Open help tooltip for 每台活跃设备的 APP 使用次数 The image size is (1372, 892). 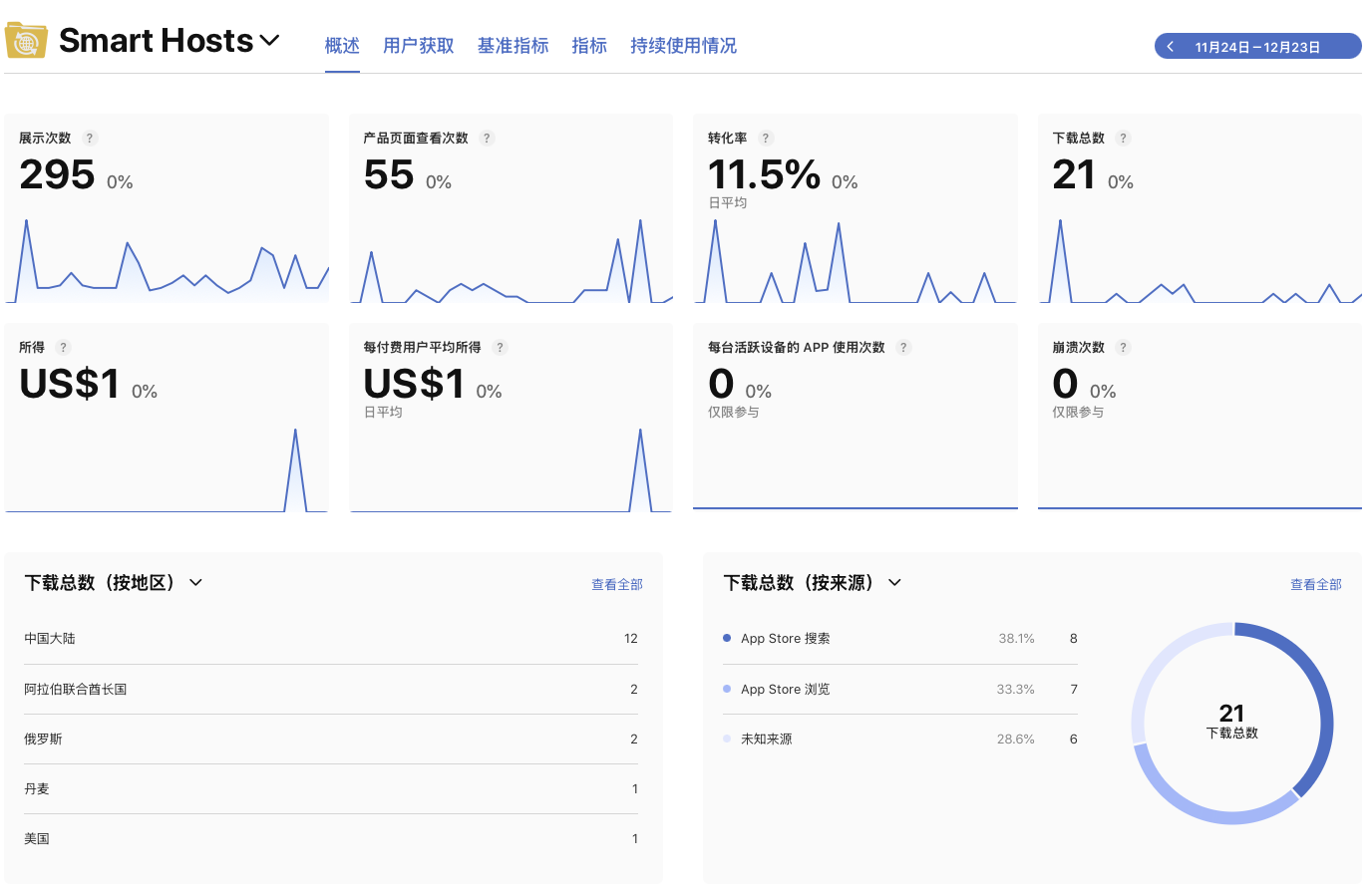pyautogui.click(x=903, y=347)
